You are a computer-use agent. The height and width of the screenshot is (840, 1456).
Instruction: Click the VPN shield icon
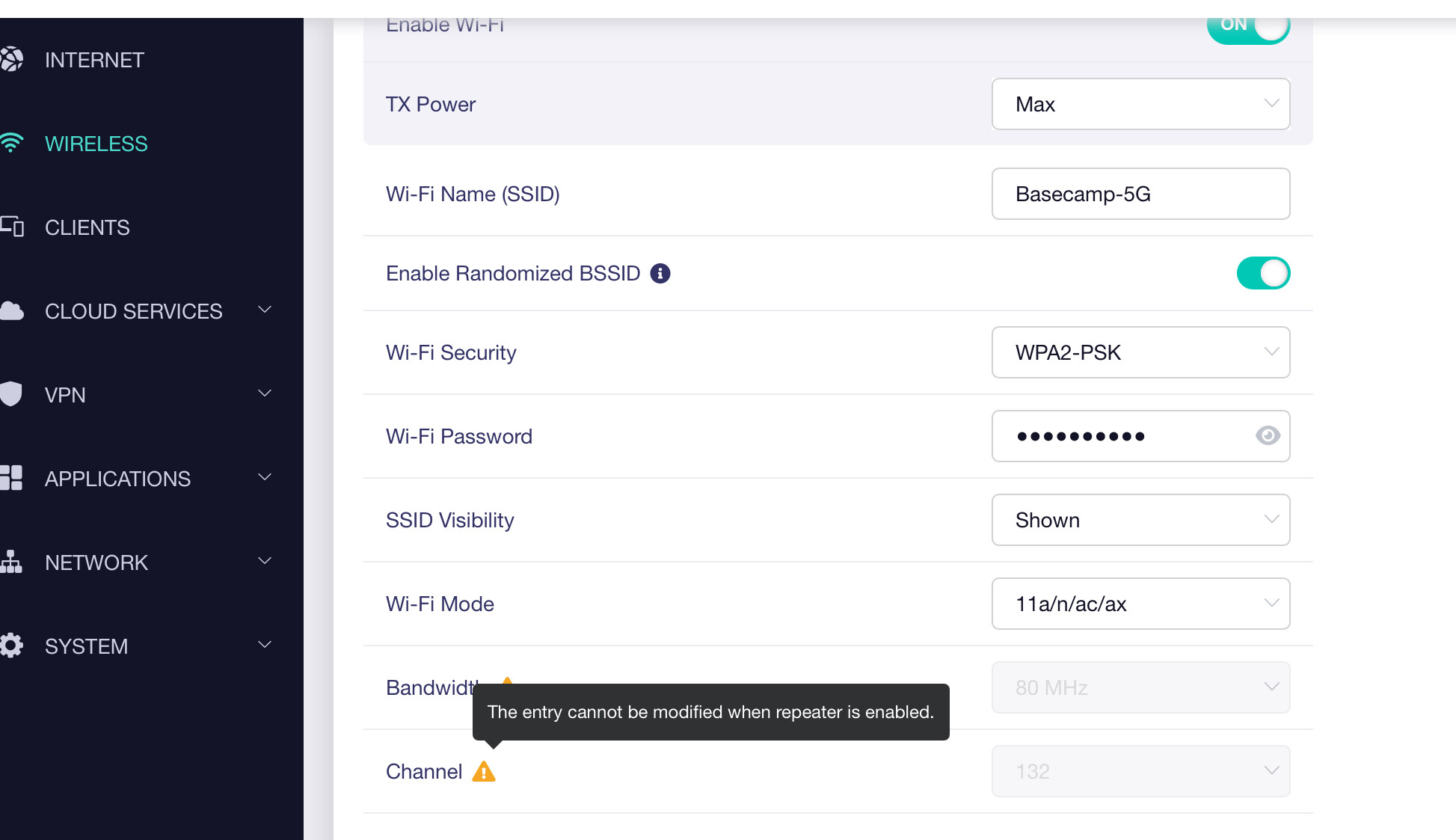12,394
